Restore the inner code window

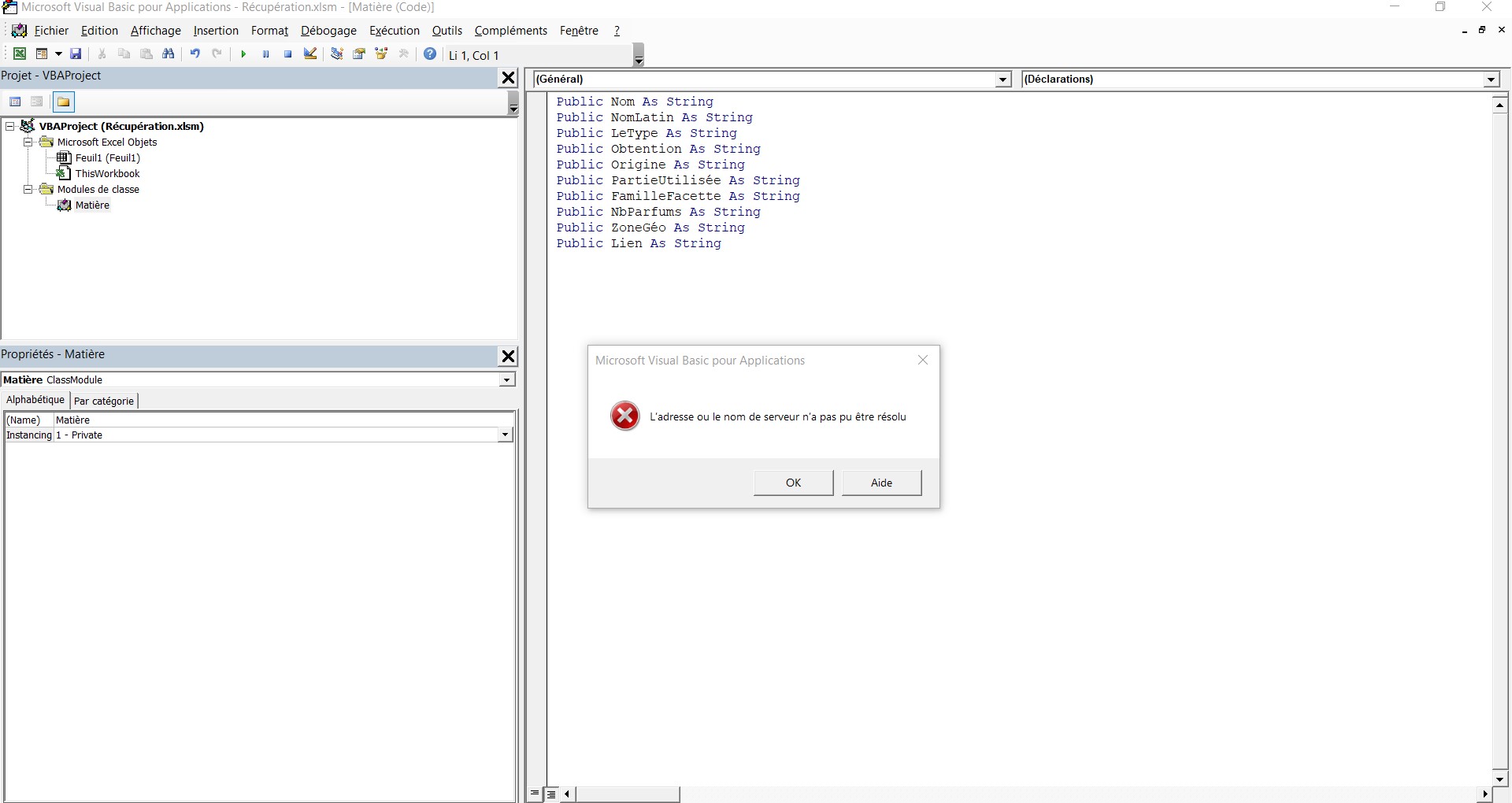tap(1481, 30)
